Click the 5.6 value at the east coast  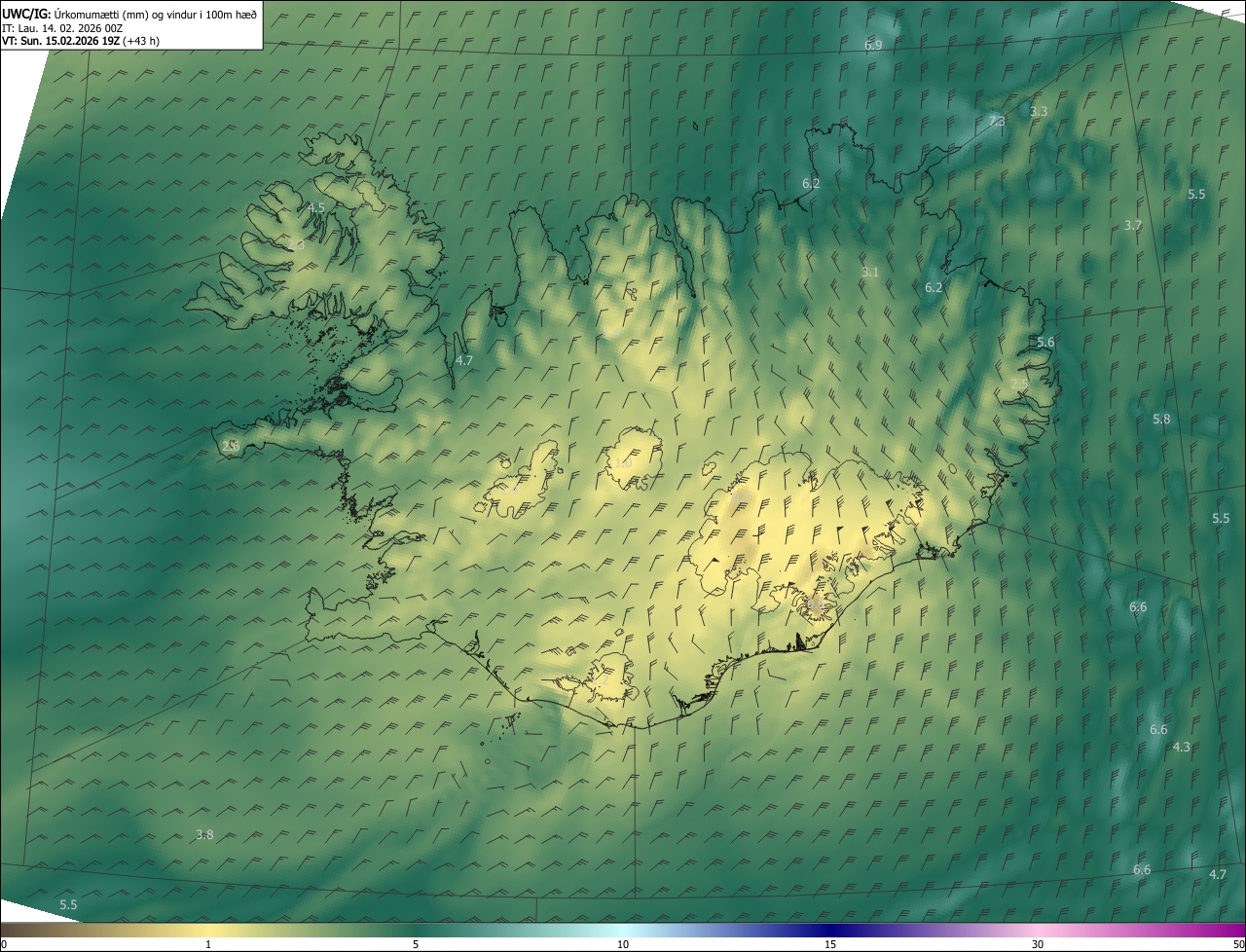(1045, 342)
